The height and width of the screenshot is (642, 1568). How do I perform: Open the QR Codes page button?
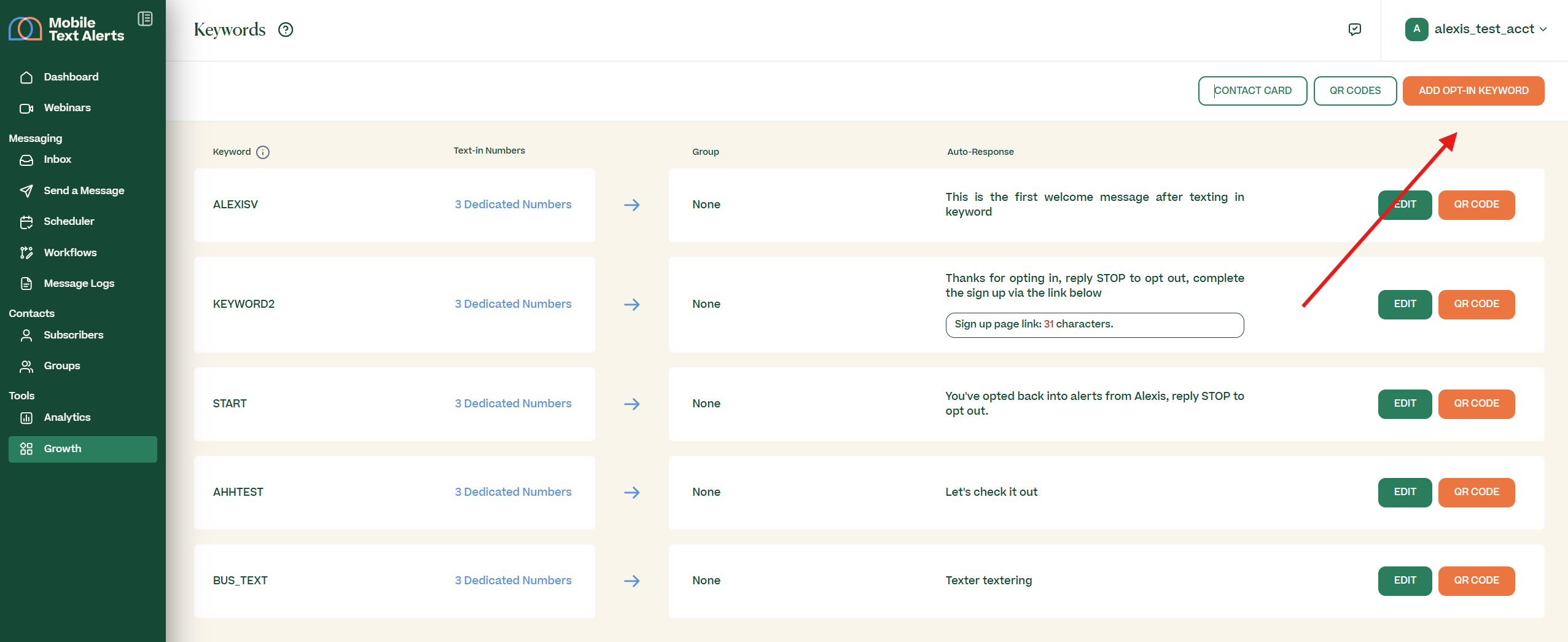click(1354, 91)
